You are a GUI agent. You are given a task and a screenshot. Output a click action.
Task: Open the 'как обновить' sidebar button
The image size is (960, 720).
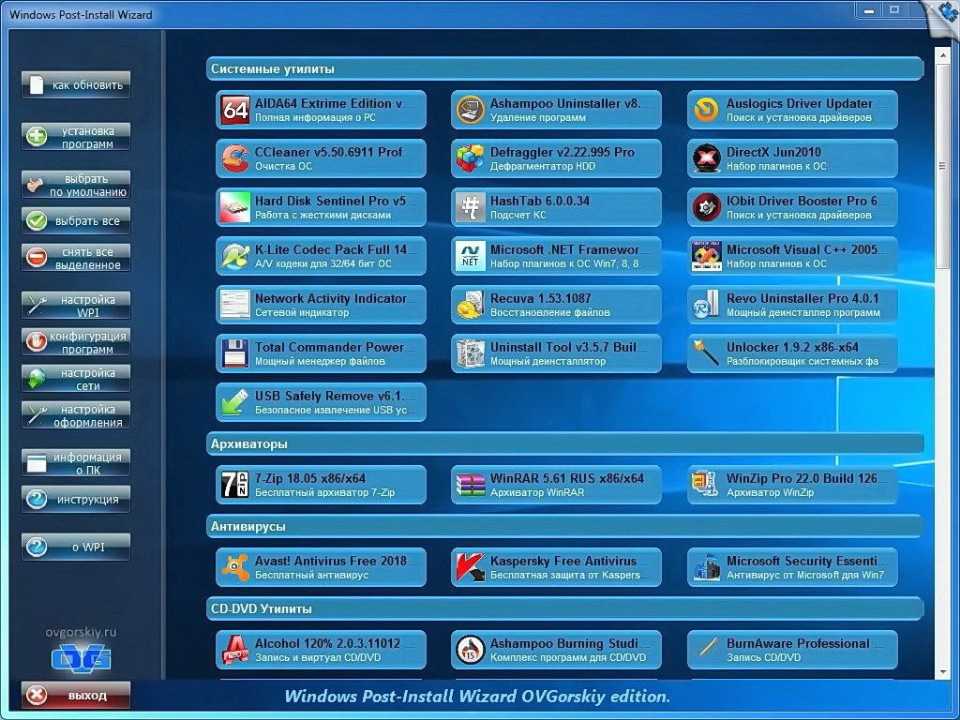tap(76, 85)
